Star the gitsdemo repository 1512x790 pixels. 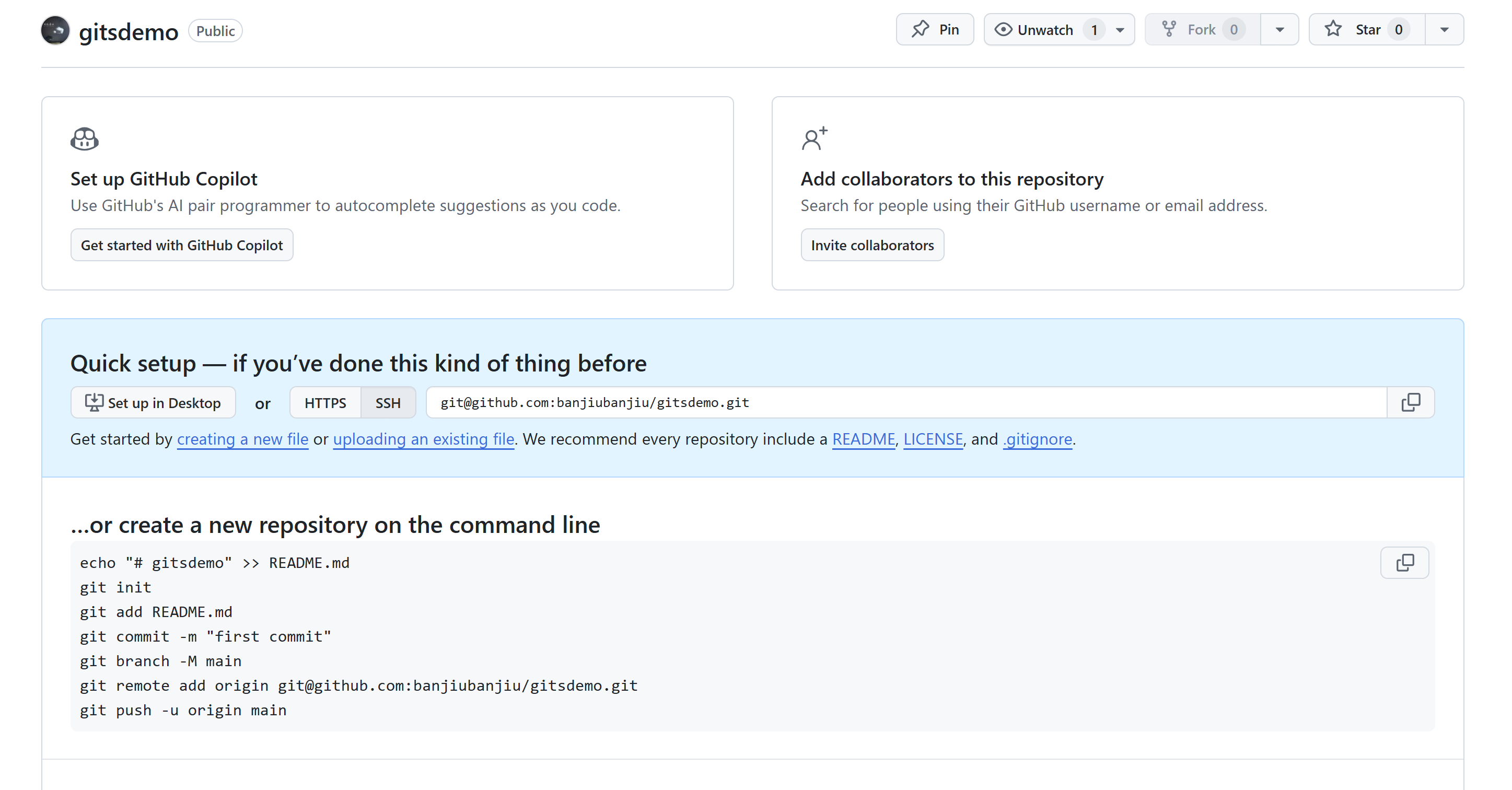pos(1366,29)
